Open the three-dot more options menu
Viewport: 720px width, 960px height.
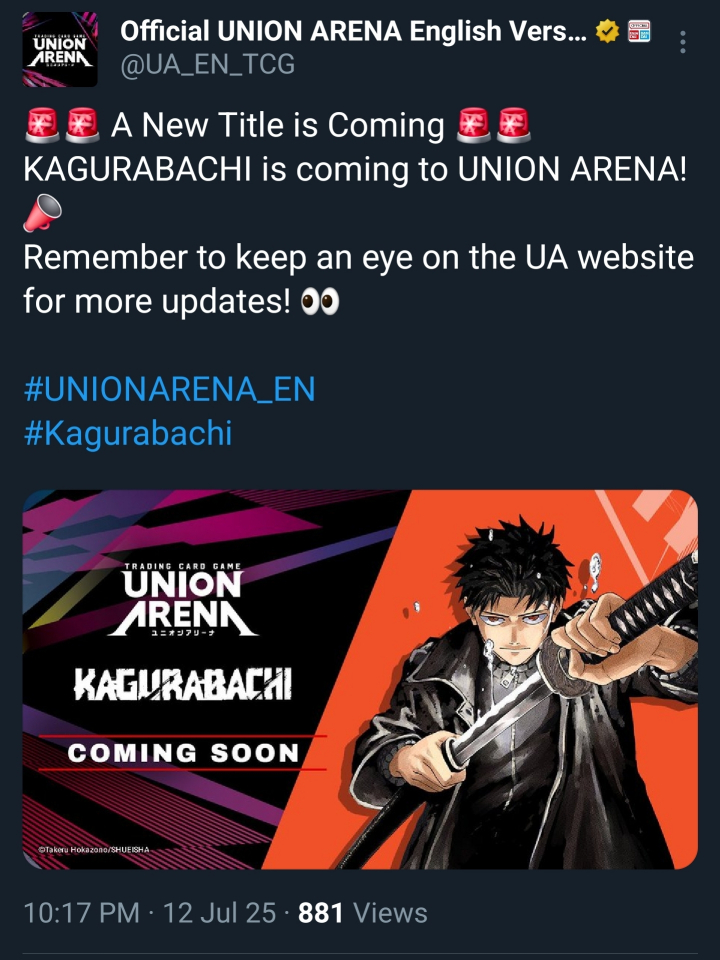pos(683,42)
